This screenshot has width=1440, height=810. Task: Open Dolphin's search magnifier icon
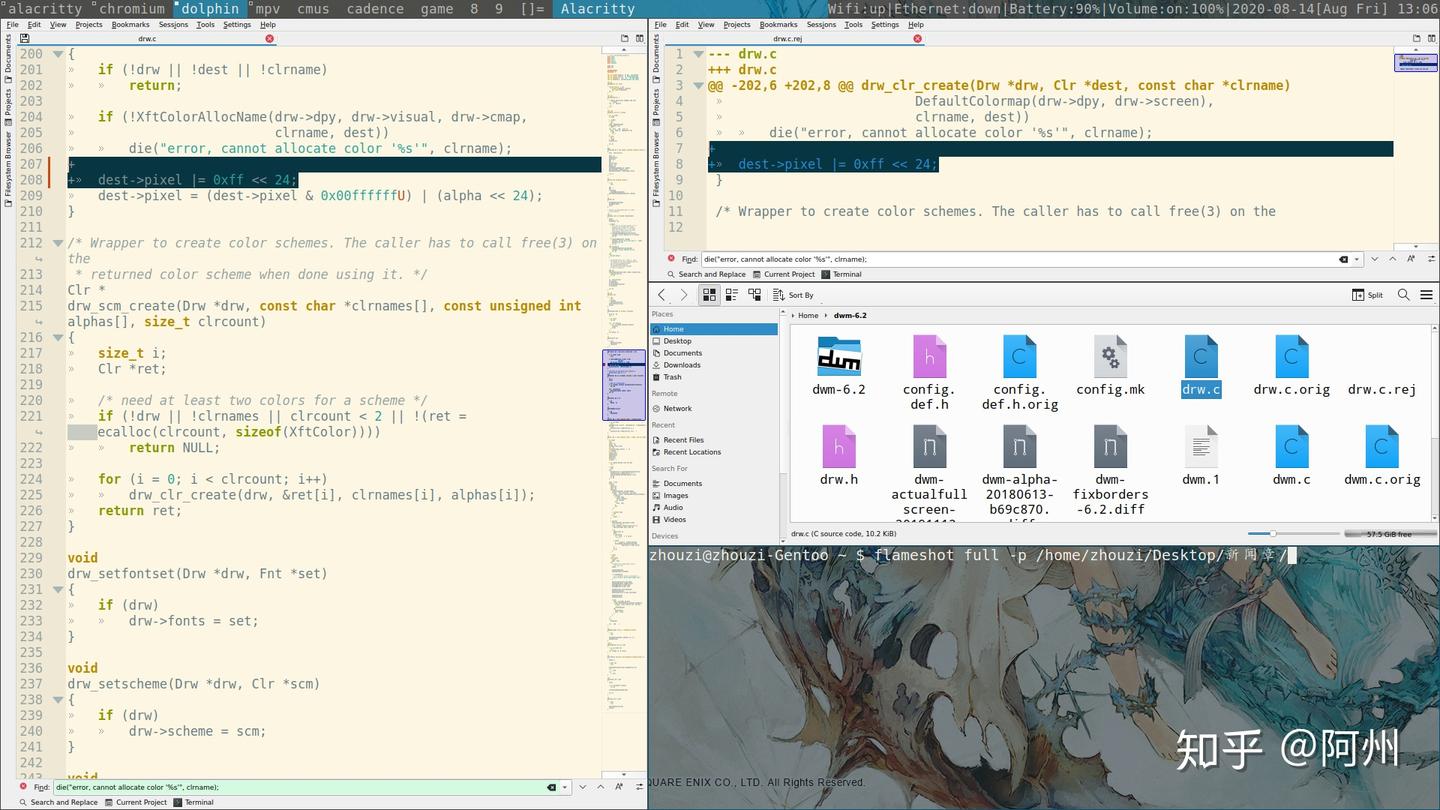(1403, 295)
